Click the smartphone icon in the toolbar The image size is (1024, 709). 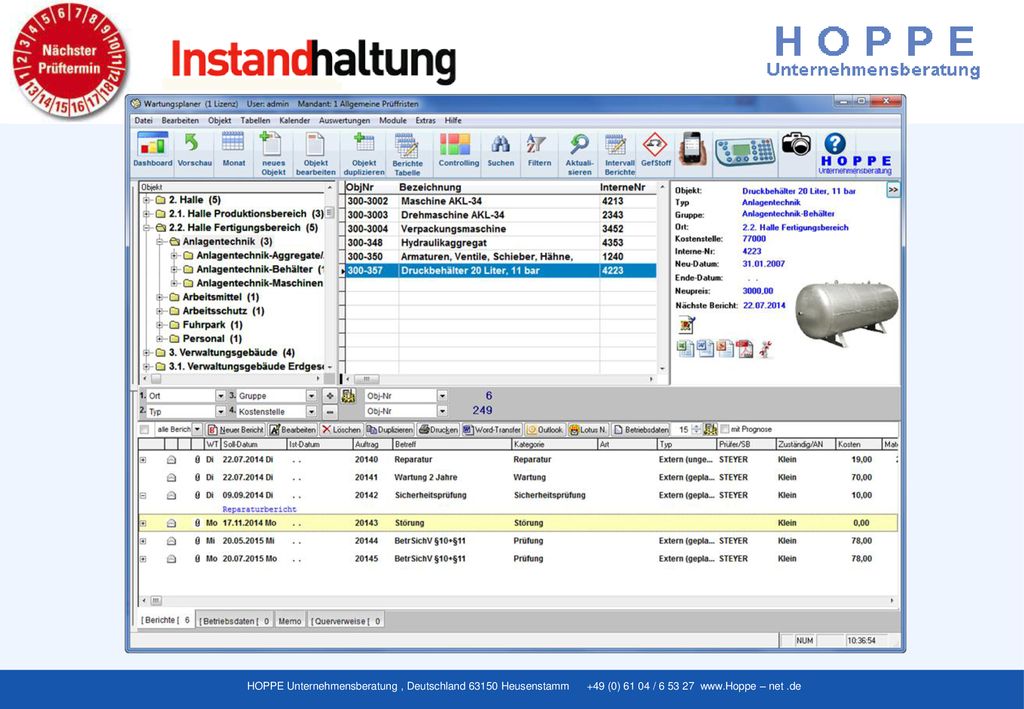pyautogui.click(x=693, y=149)
